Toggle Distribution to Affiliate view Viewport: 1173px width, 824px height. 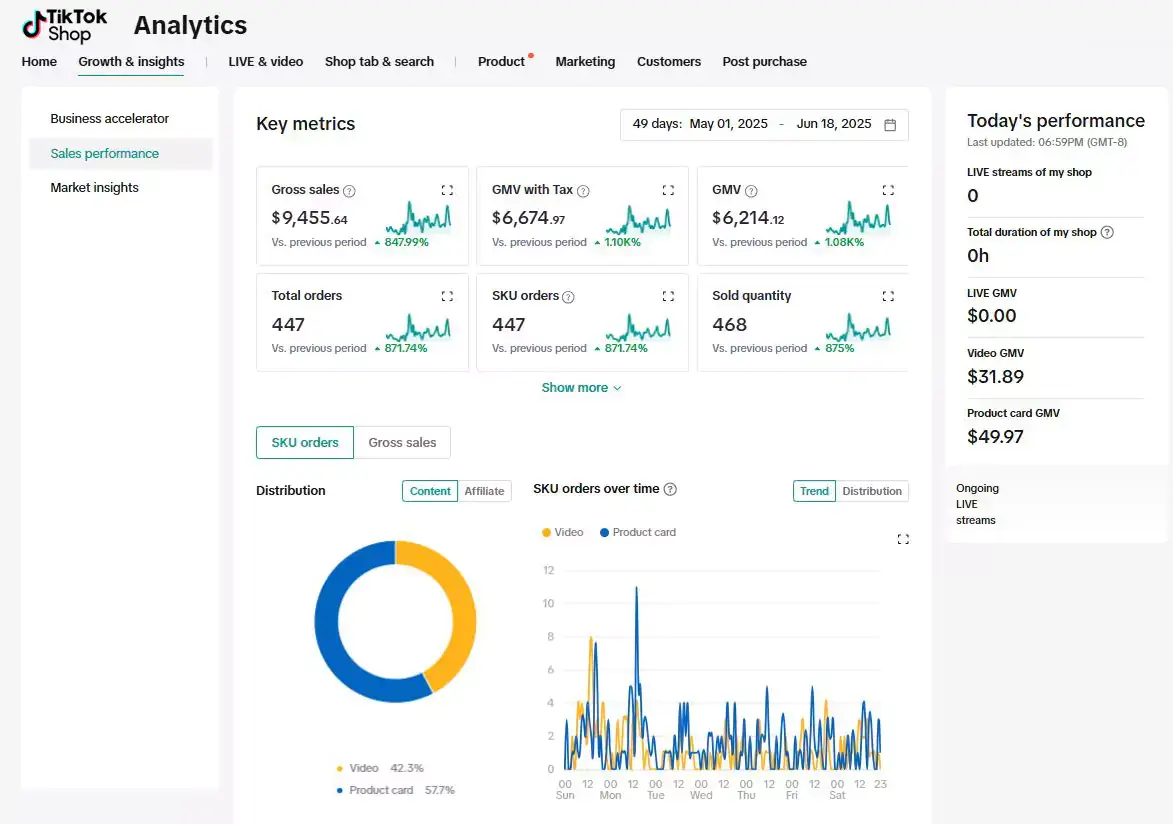[x=484, y=491]
